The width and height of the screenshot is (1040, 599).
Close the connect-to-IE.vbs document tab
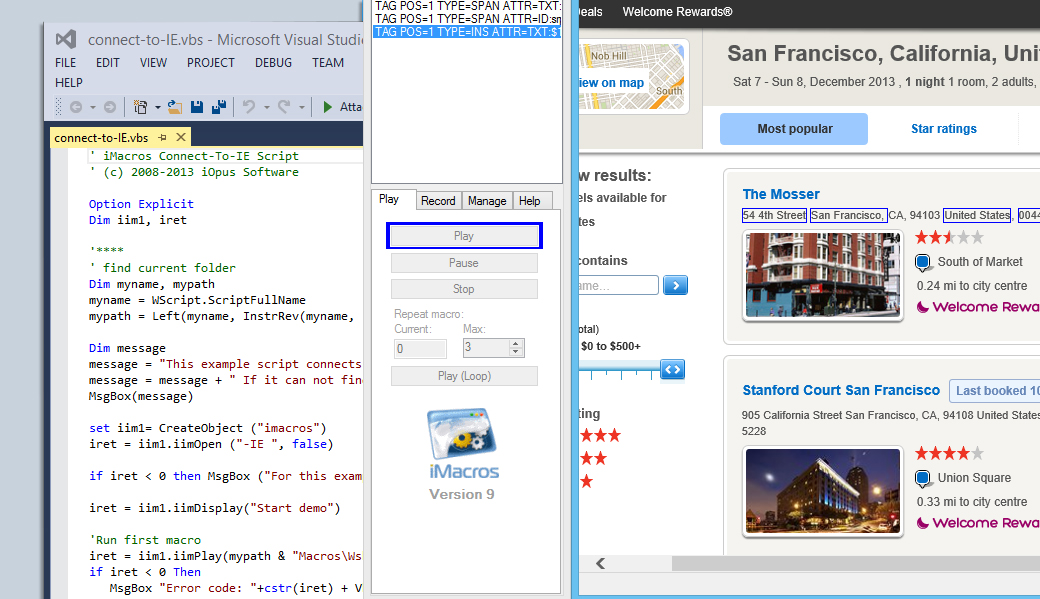181,137
